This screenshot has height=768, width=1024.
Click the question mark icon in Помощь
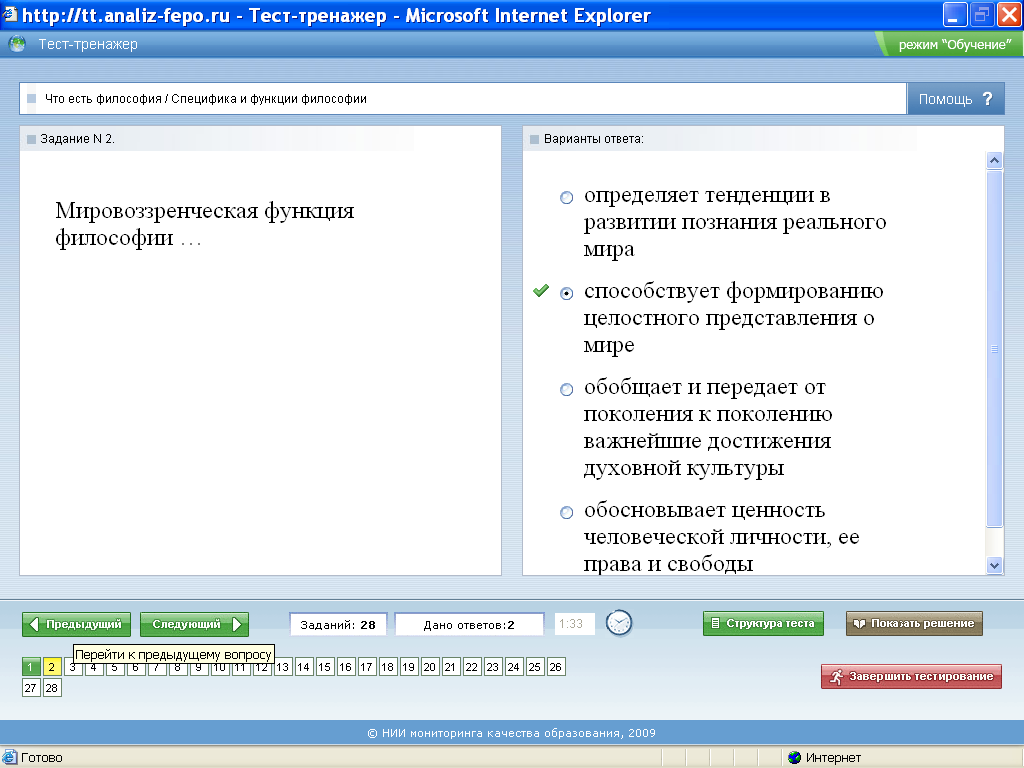click(987, 99)
